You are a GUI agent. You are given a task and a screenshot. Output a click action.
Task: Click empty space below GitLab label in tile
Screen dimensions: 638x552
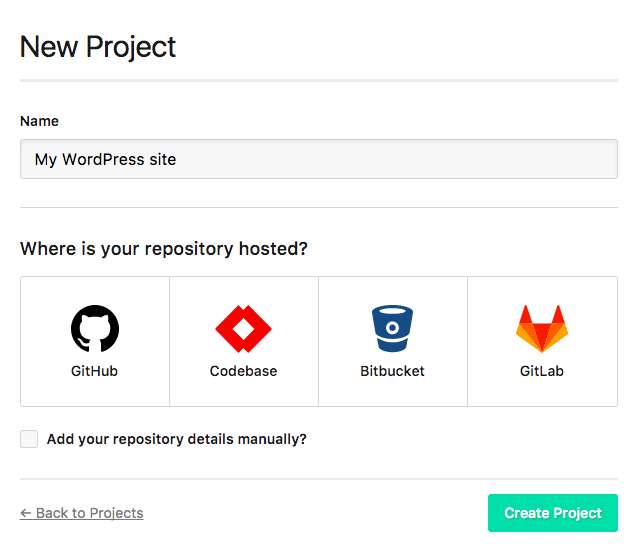[x=542, y=393]
